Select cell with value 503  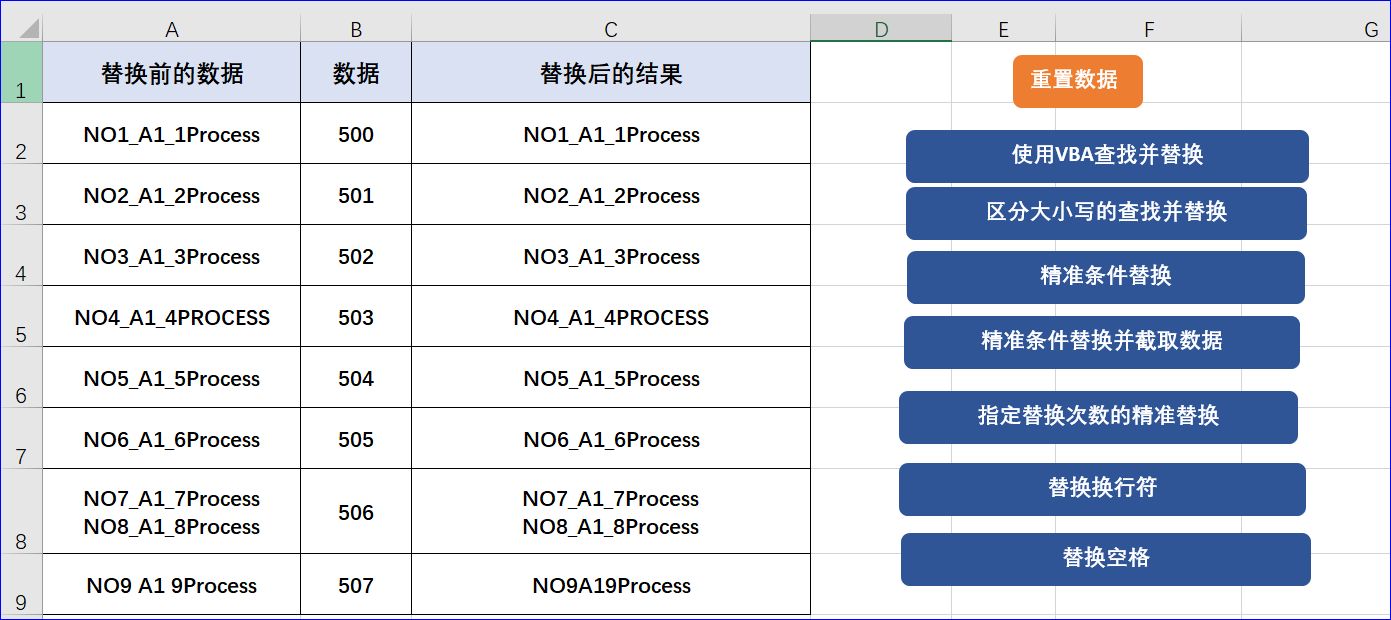pos(356,316)
